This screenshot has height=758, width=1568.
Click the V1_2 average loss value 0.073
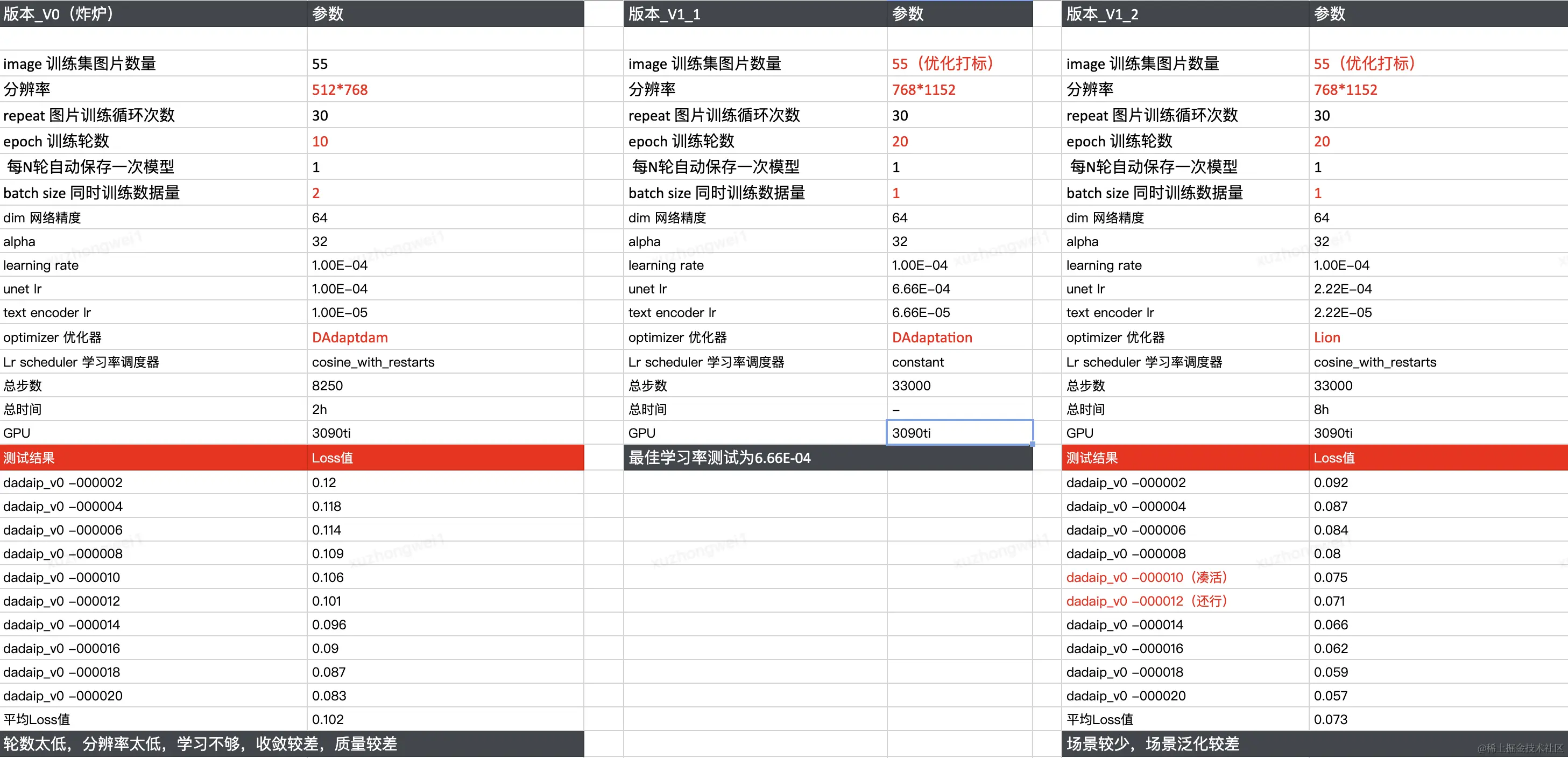coord(1330,720)
